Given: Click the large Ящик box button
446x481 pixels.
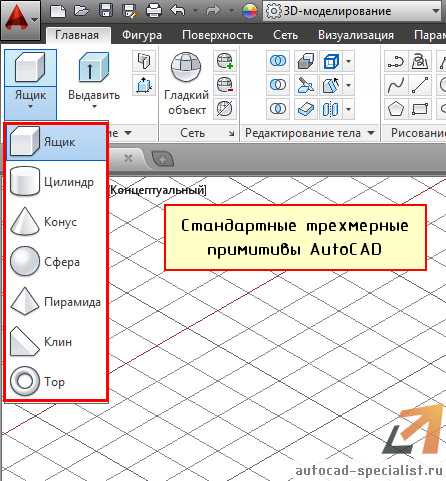Looking at the screenshot, I should [30, 68].
